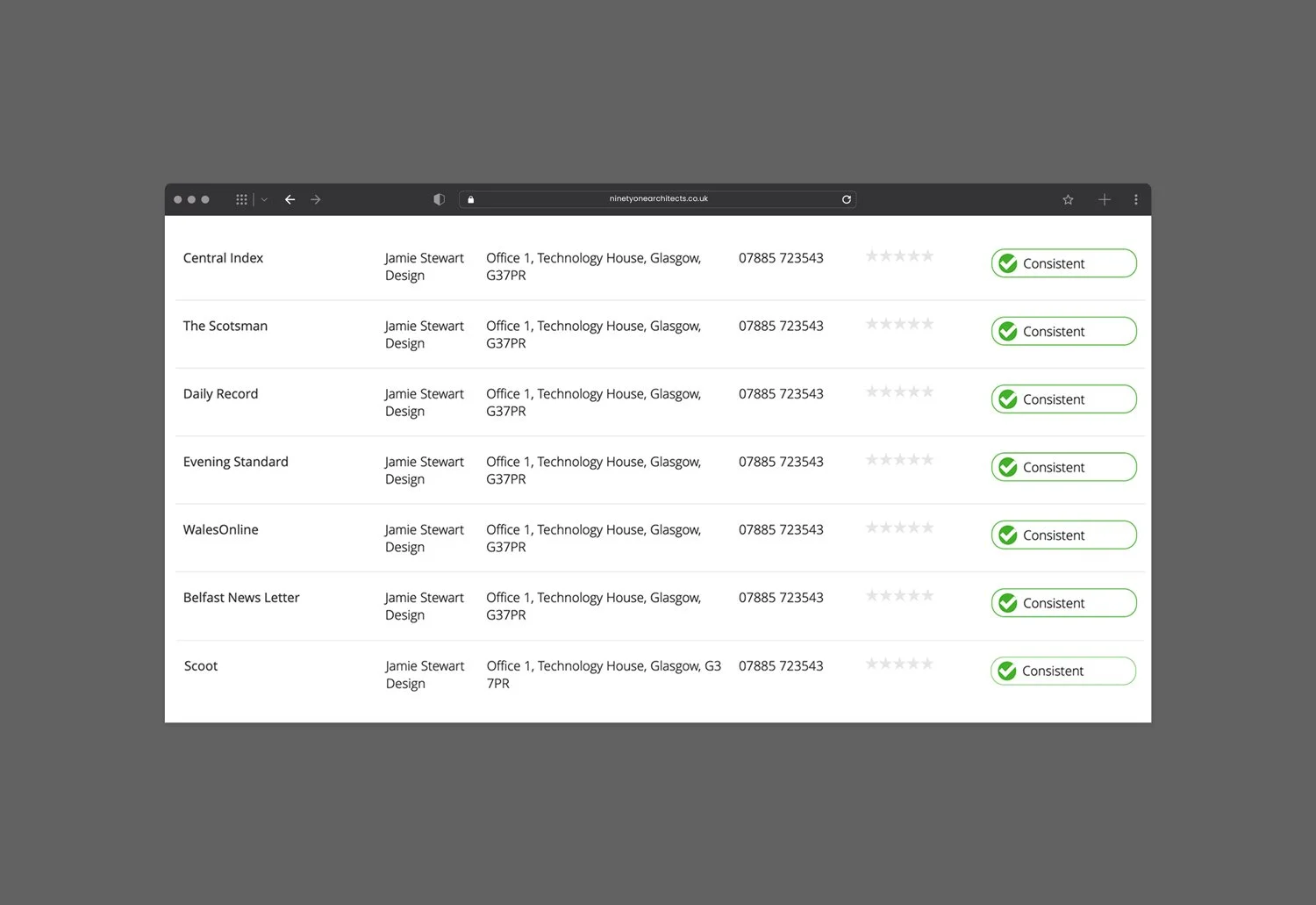The image size is (1316, 905).
Task: Click the shield privacy icon
Action: coord(440,199)
